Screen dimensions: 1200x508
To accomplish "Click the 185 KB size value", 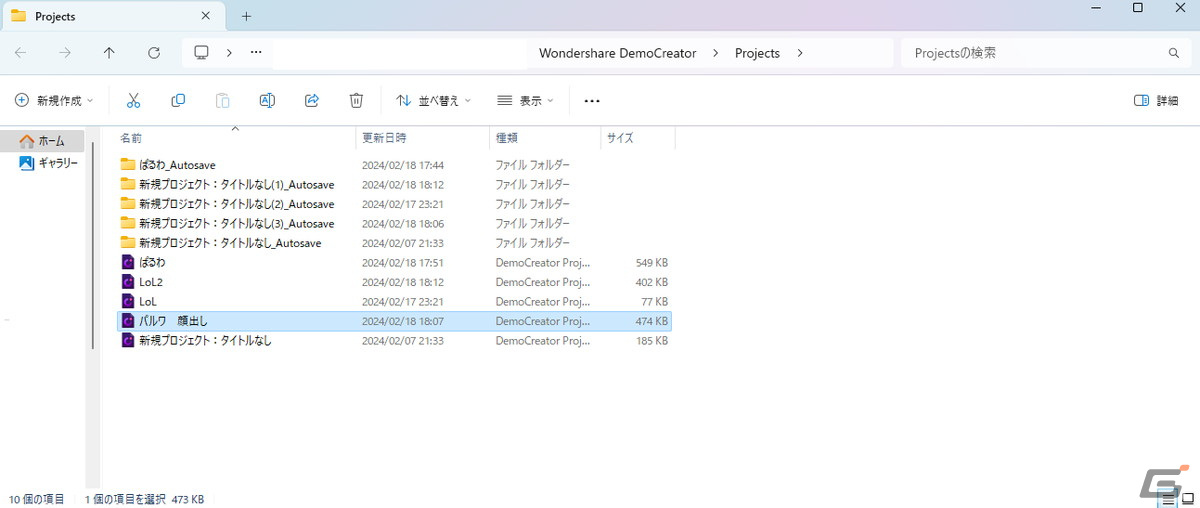I will click(x=651, y=341).
